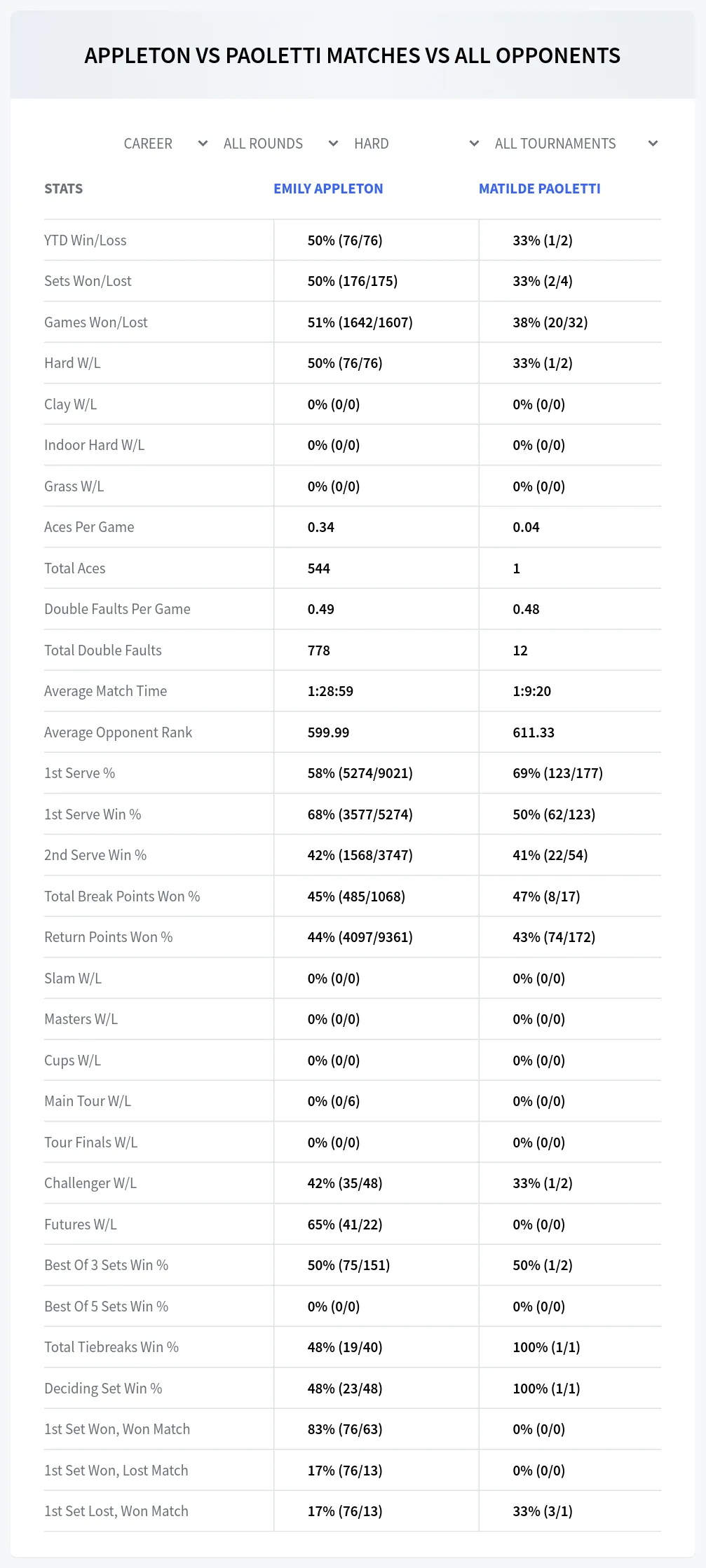Open the CAREER period dropdown
This screenshot has height=1568, width=706.
(165, 144)
